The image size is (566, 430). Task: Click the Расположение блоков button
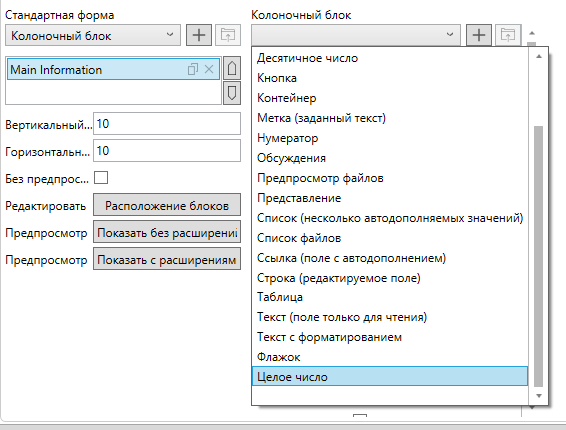tap(167, 205)
